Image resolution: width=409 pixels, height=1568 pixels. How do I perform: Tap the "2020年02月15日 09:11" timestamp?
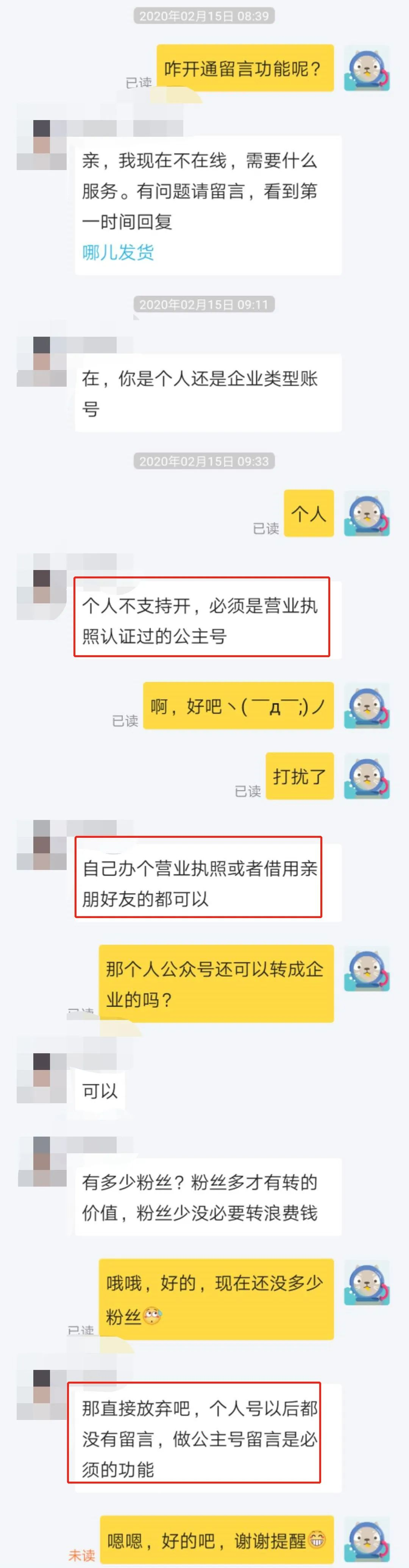204,304
